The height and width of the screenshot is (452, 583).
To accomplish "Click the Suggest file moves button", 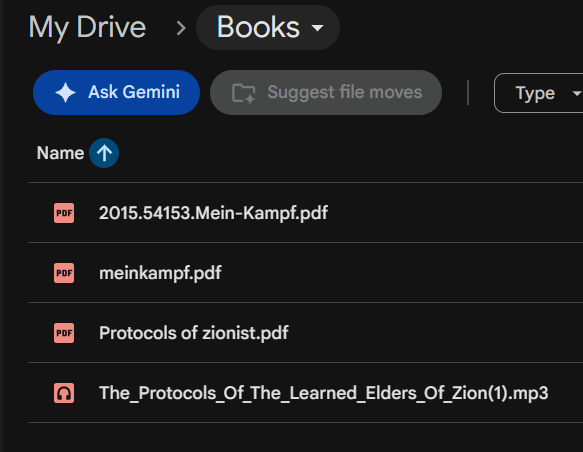I will (x=326, y=93).
